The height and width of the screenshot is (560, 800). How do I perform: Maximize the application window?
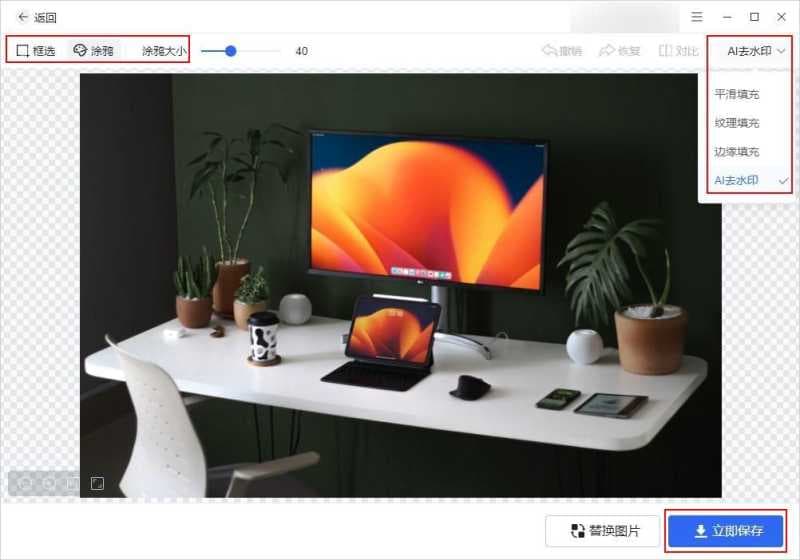pos(754,17)
